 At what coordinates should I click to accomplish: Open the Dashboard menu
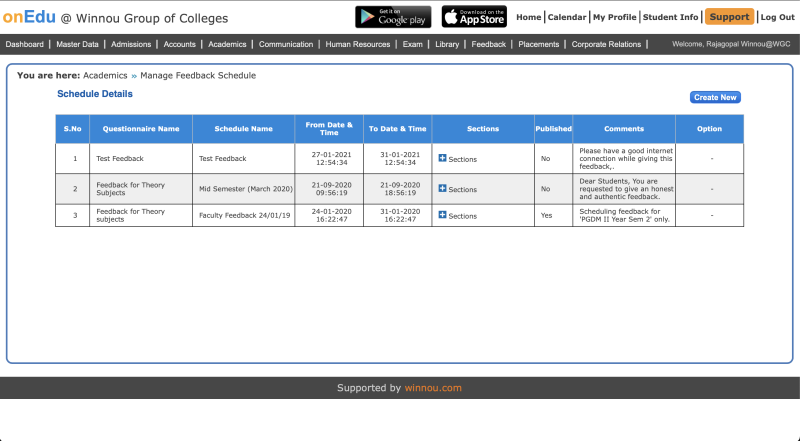[x=25, y=44]
